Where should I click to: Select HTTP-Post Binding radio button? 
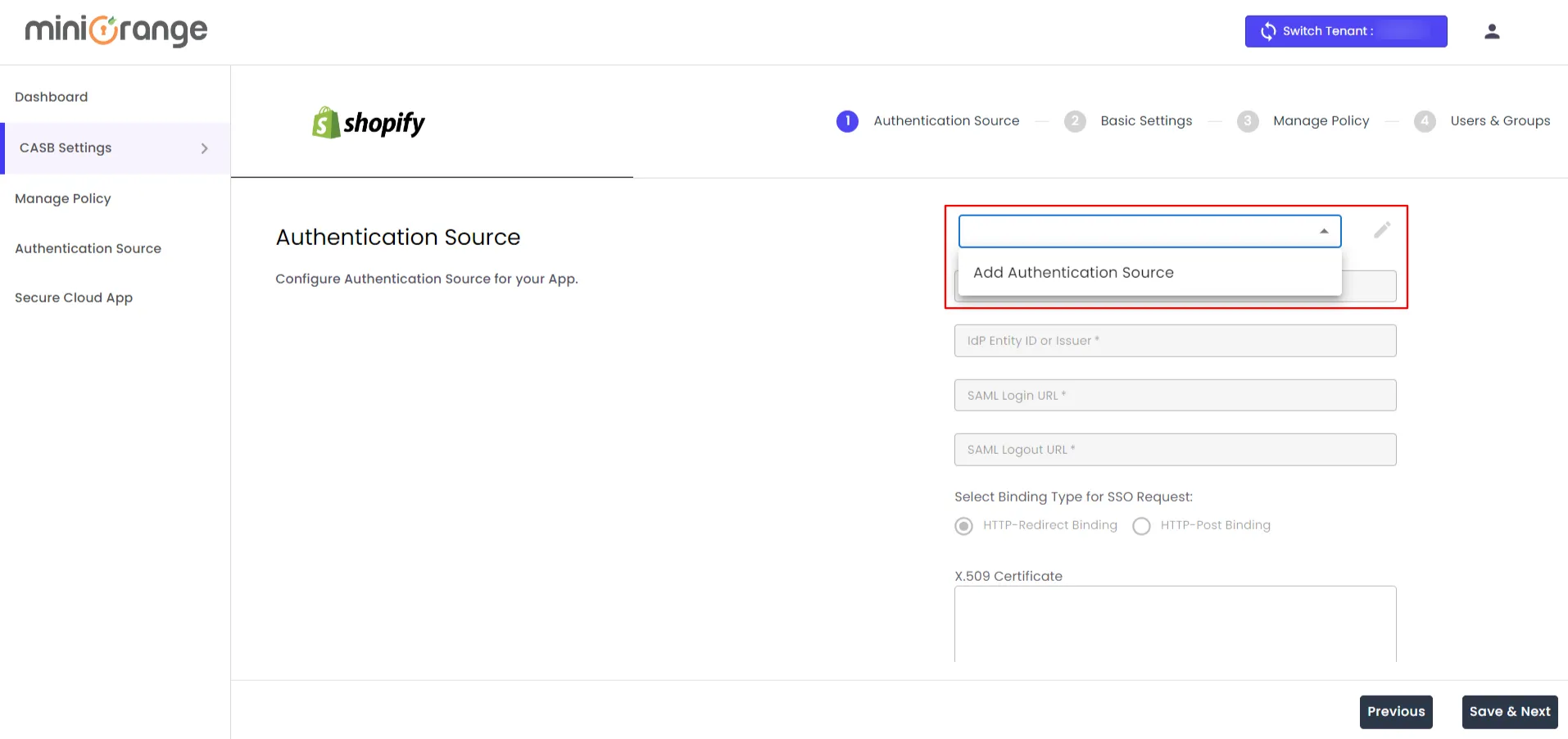(x=1141, y=526)
